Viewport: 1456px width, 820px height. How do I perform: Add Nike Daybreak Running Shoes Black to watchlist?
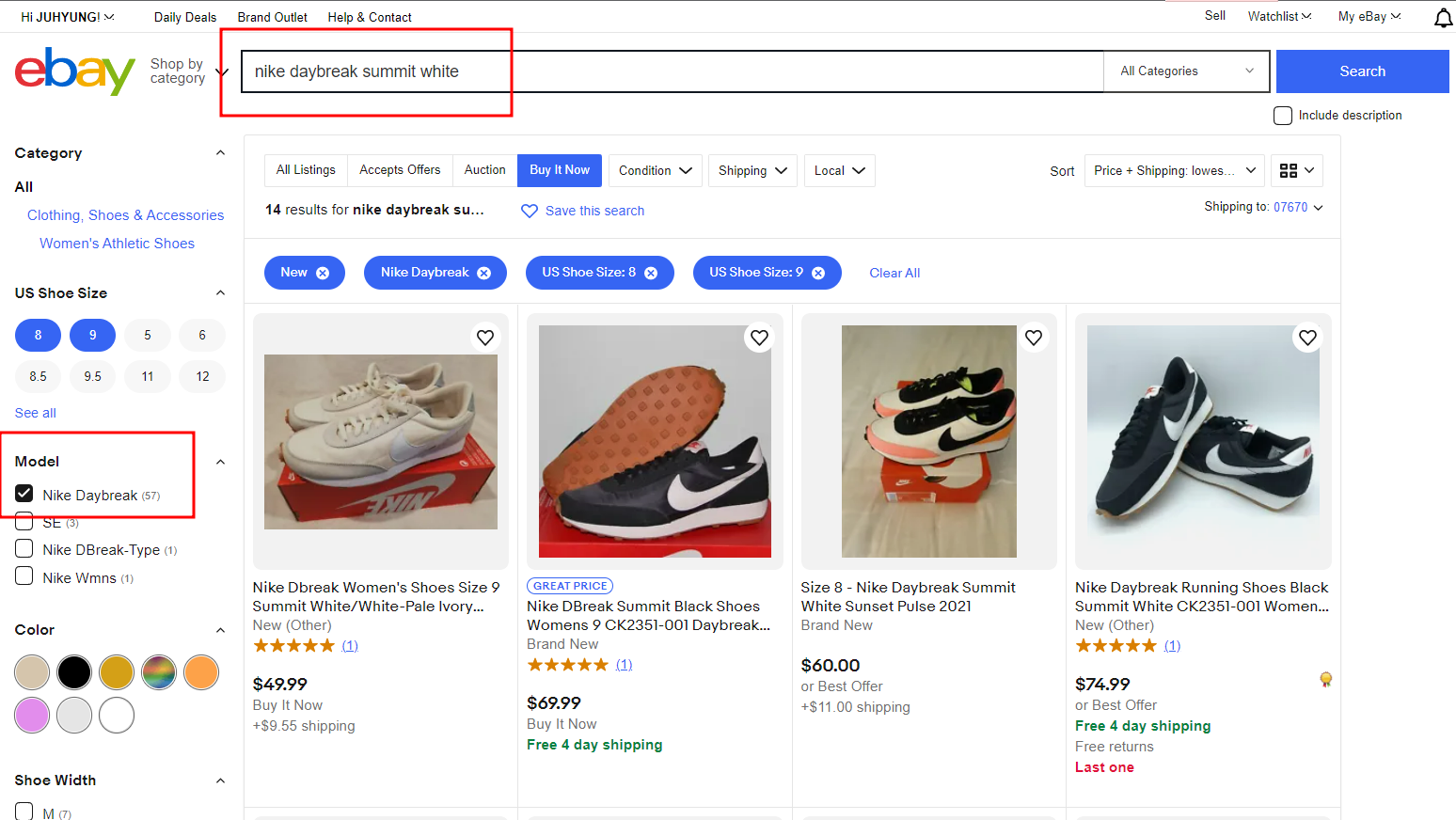coord(1307,338)
